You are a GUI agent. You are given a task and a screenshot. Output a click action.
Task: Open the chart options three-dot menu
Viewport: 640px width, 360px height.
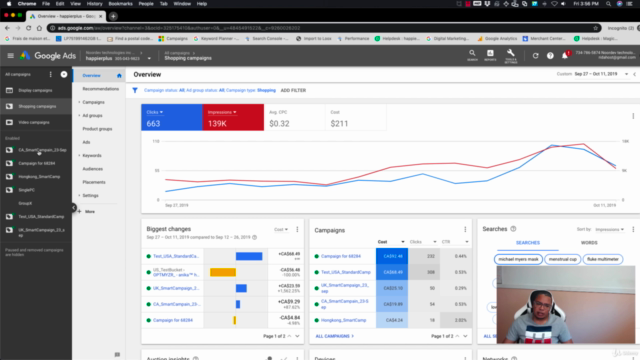(633, 116)
